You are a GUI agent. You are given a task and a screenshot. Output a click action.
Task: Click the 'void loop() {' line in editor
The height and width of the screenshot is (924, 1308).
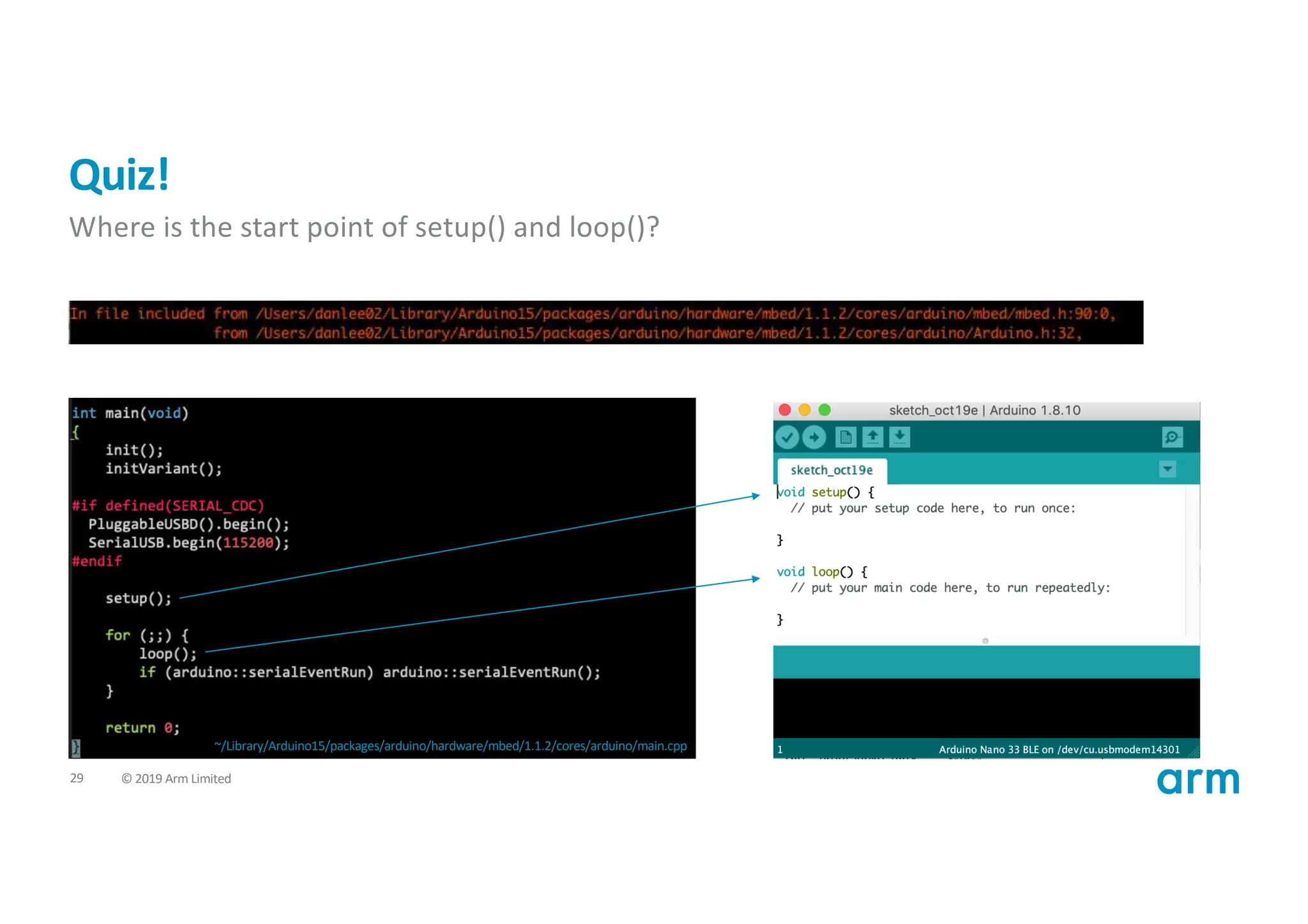coord(822,572)
